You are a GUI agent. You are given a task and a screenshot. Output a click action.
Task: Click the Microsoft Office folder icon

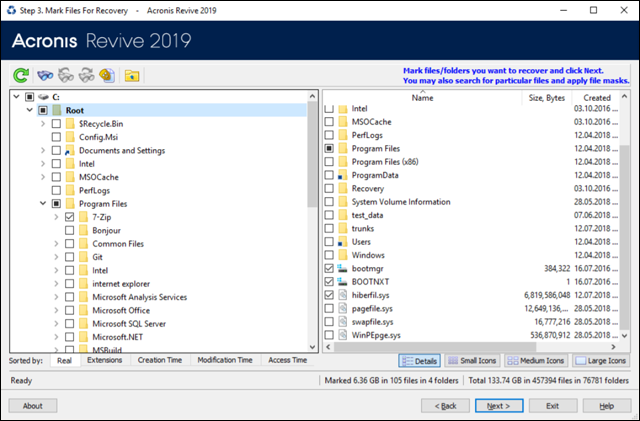[x=83, y=310]
